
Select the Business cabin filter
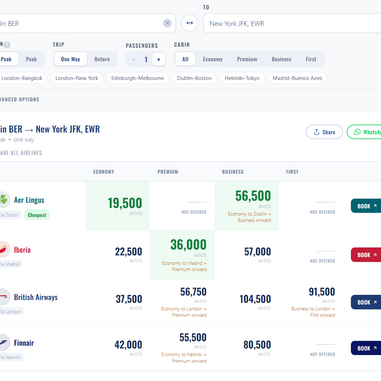click(x=281, y=59)
